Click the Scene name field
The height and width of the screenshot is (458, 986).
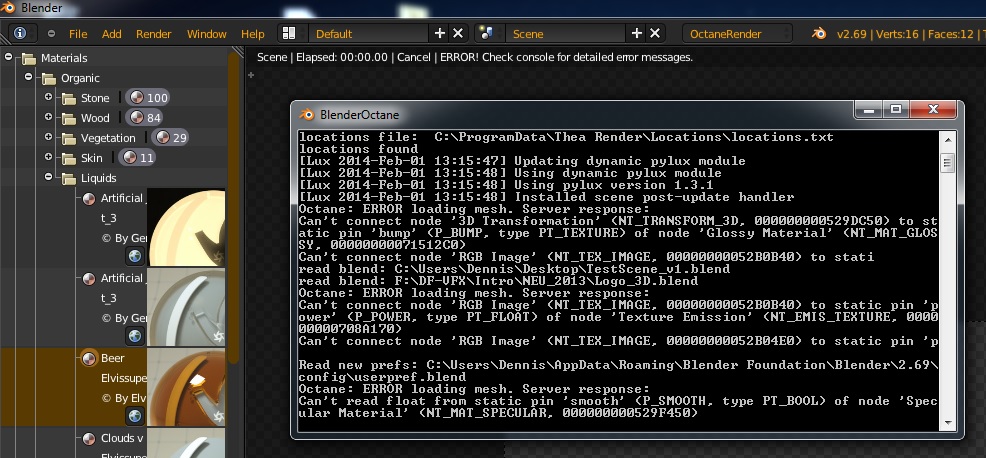pos(567,33)
